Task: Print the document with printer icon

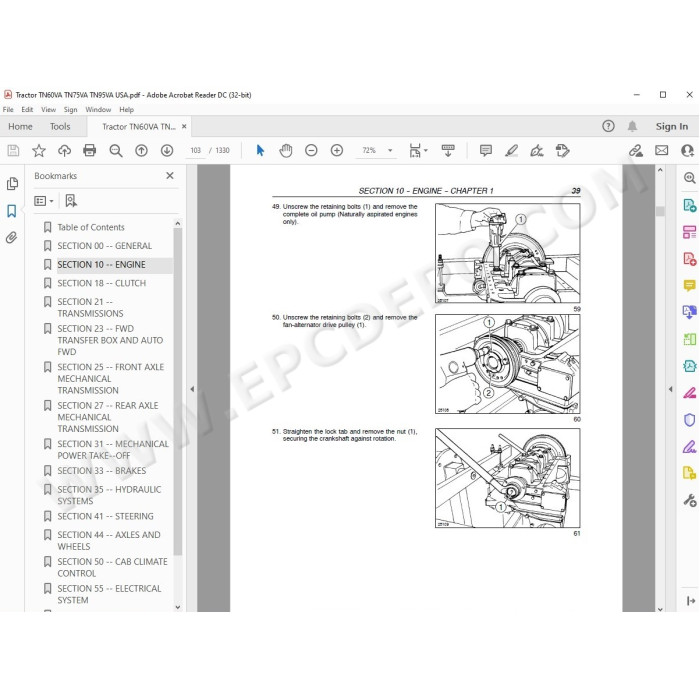Action: (90, 150)
